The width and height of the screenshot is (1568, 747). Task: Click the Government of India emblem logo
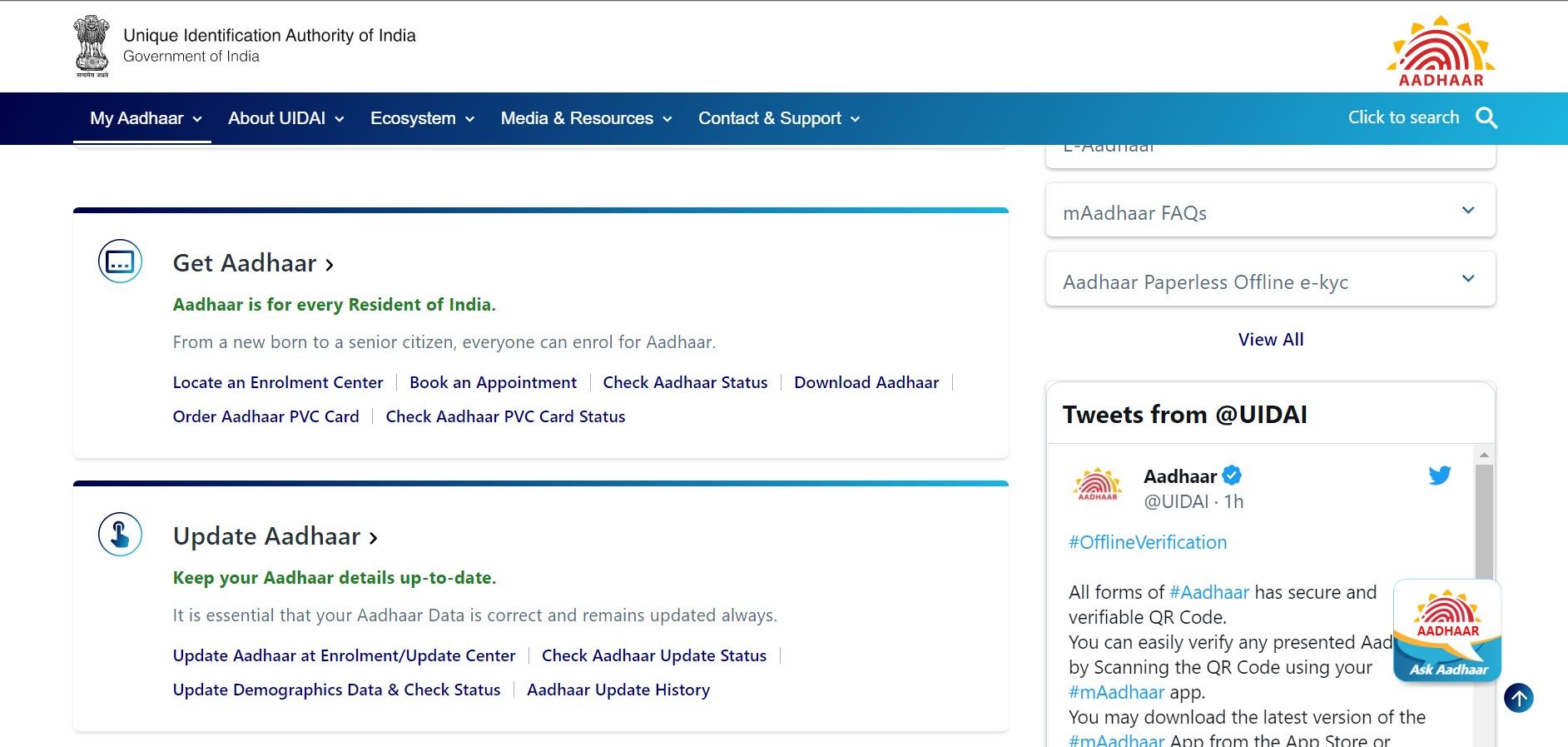click(x=92, y=47)
